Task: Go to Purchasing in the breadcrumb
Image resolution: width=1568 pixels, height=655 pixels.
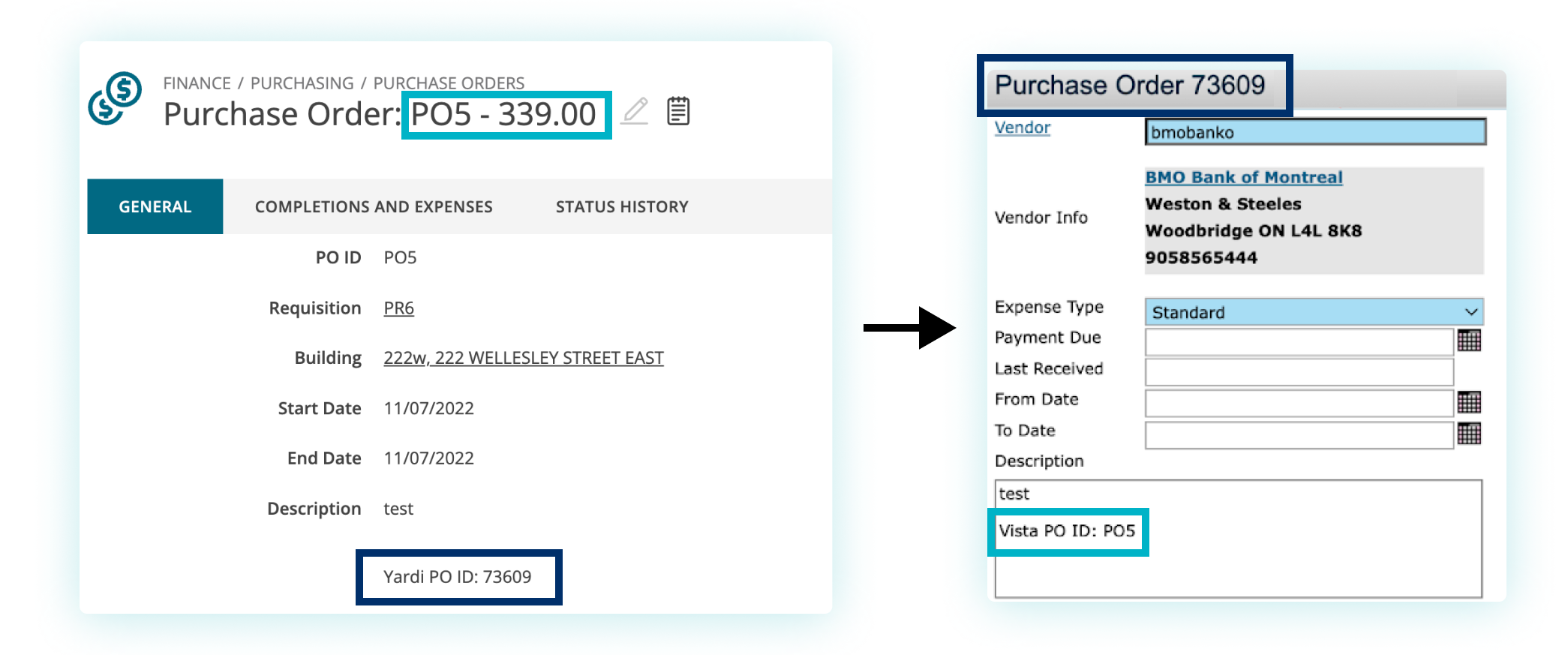Action: (302, 83)
